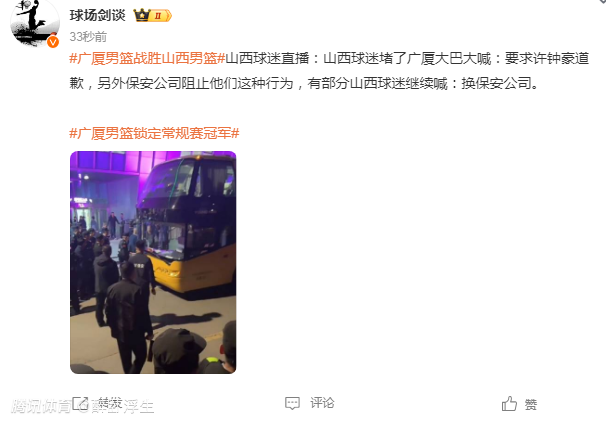Open hashtag 广厦男篮锁定常规赛冠军
Image resolution: width=606 pixels, height=423 pixels.
154,133
